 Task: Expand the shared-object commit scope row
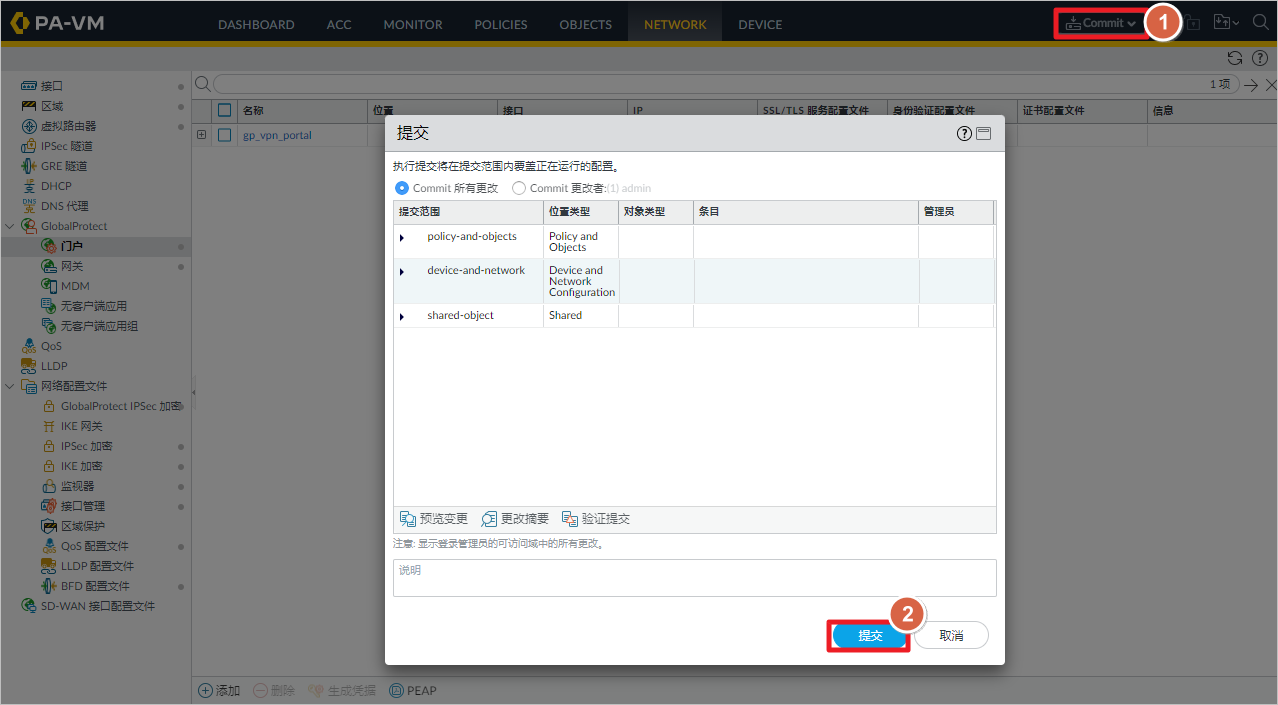[402, 317]
